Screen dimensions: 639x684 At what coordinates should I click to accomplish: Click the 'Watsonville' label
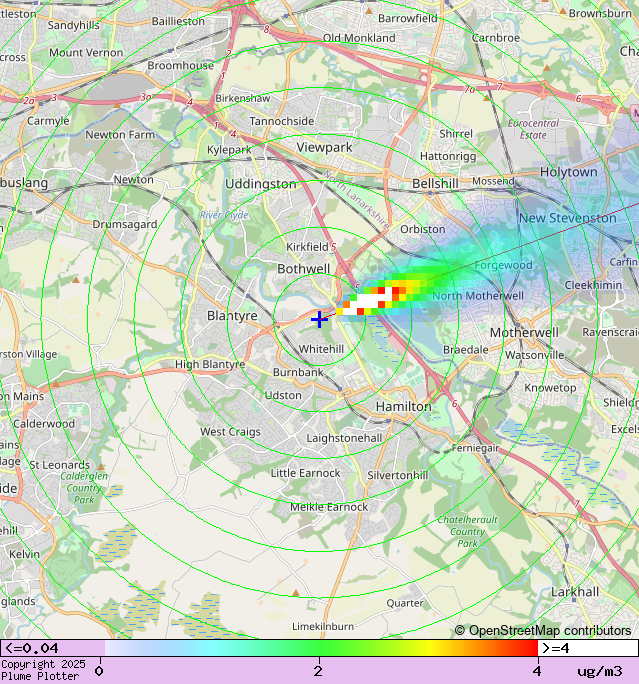(x=534, y=355)
